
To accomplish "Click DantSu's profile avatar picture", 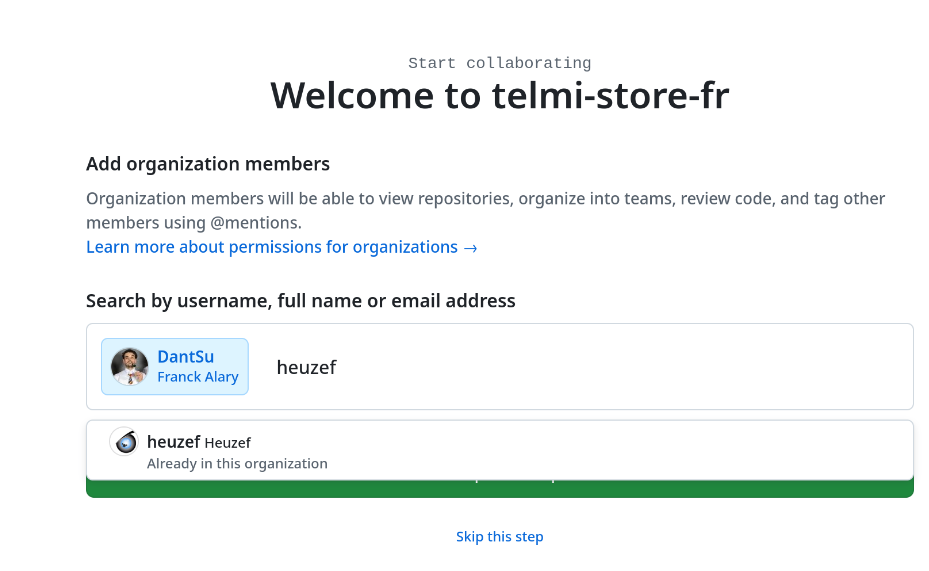I will [130, 367].
